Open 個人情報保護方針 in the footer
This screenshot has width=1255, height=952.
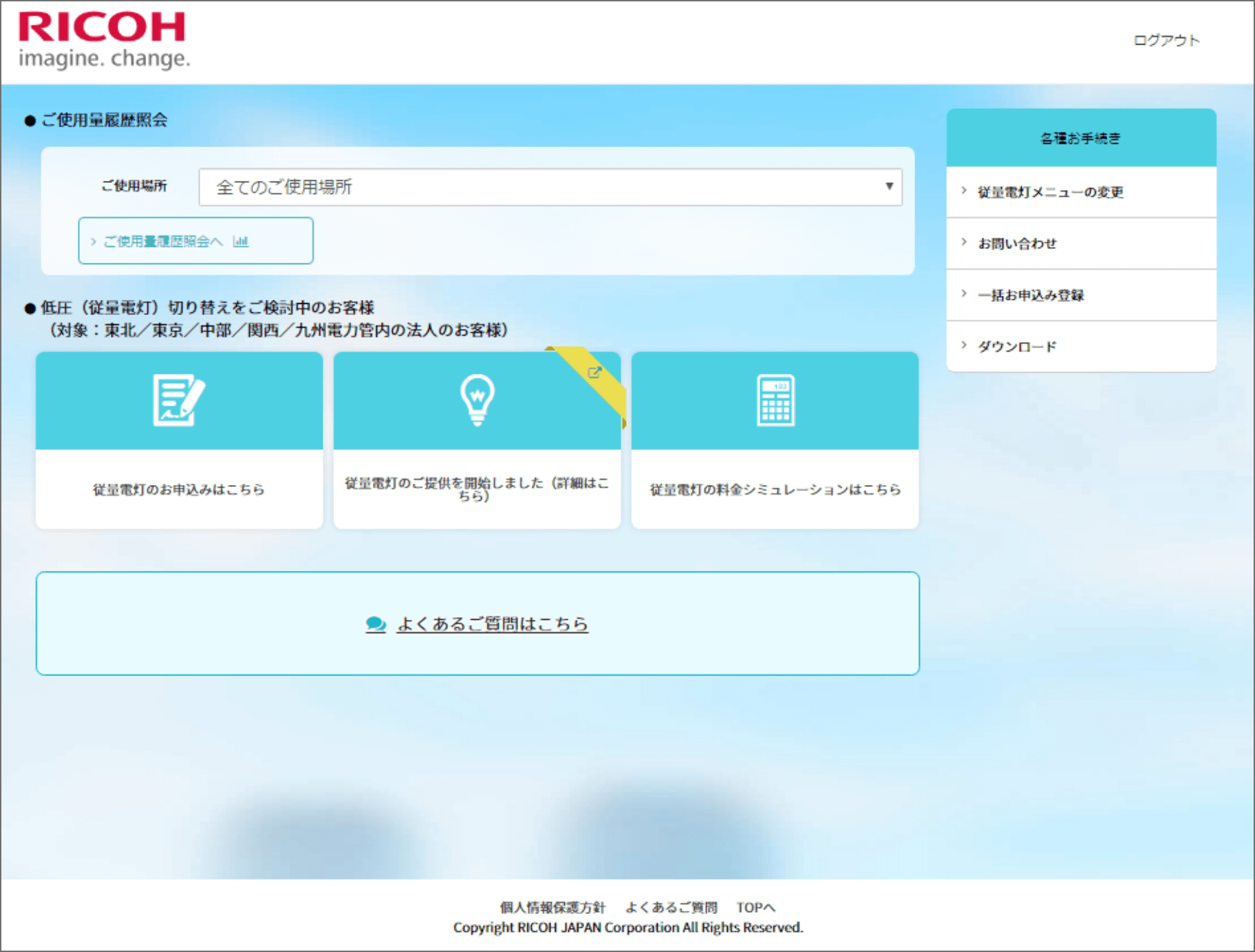[553, 907]
